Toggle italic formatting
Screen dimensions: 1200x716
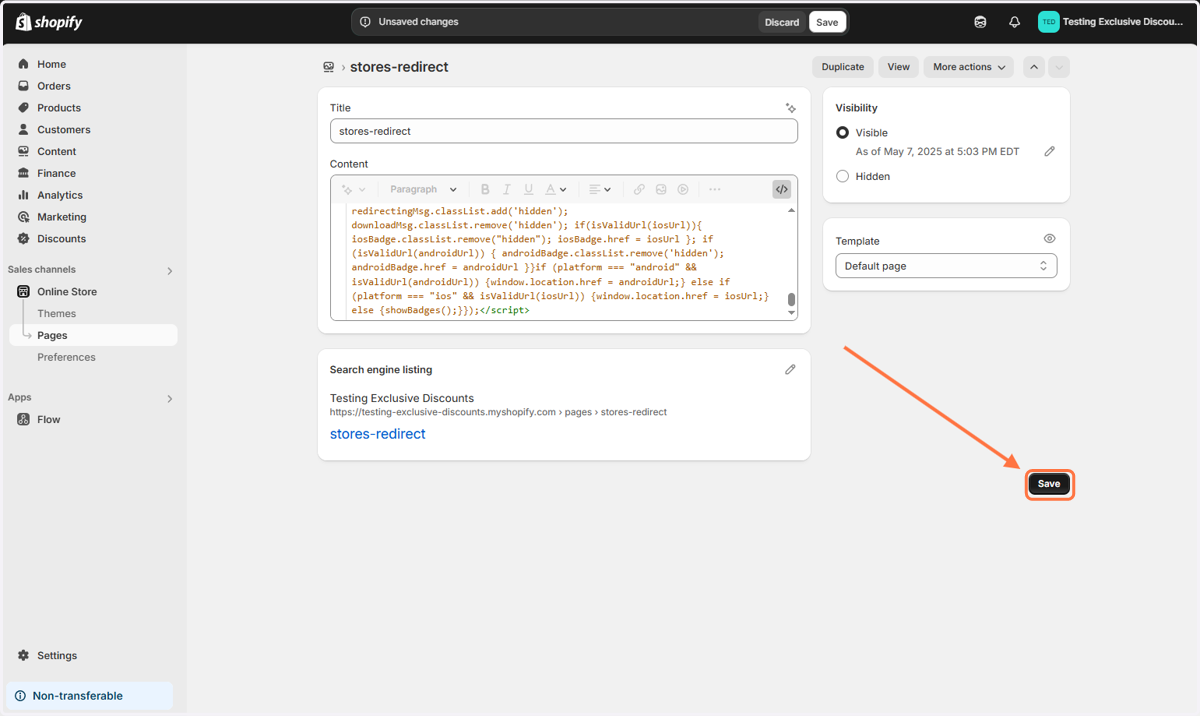507,189
